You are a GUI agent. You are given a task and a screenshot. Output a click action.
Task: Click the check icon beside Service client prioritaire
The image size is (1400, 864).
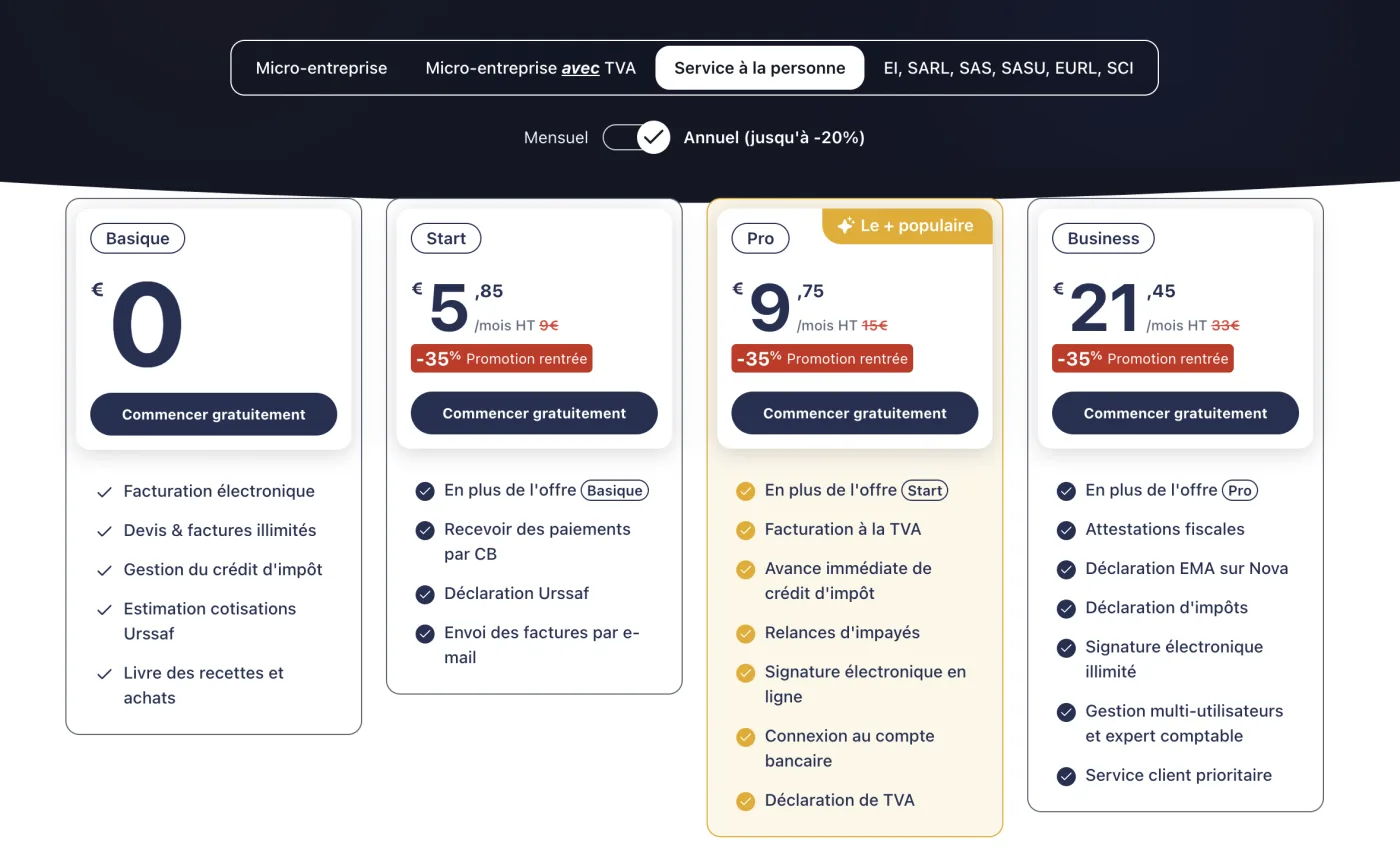tap(1066, 776)
